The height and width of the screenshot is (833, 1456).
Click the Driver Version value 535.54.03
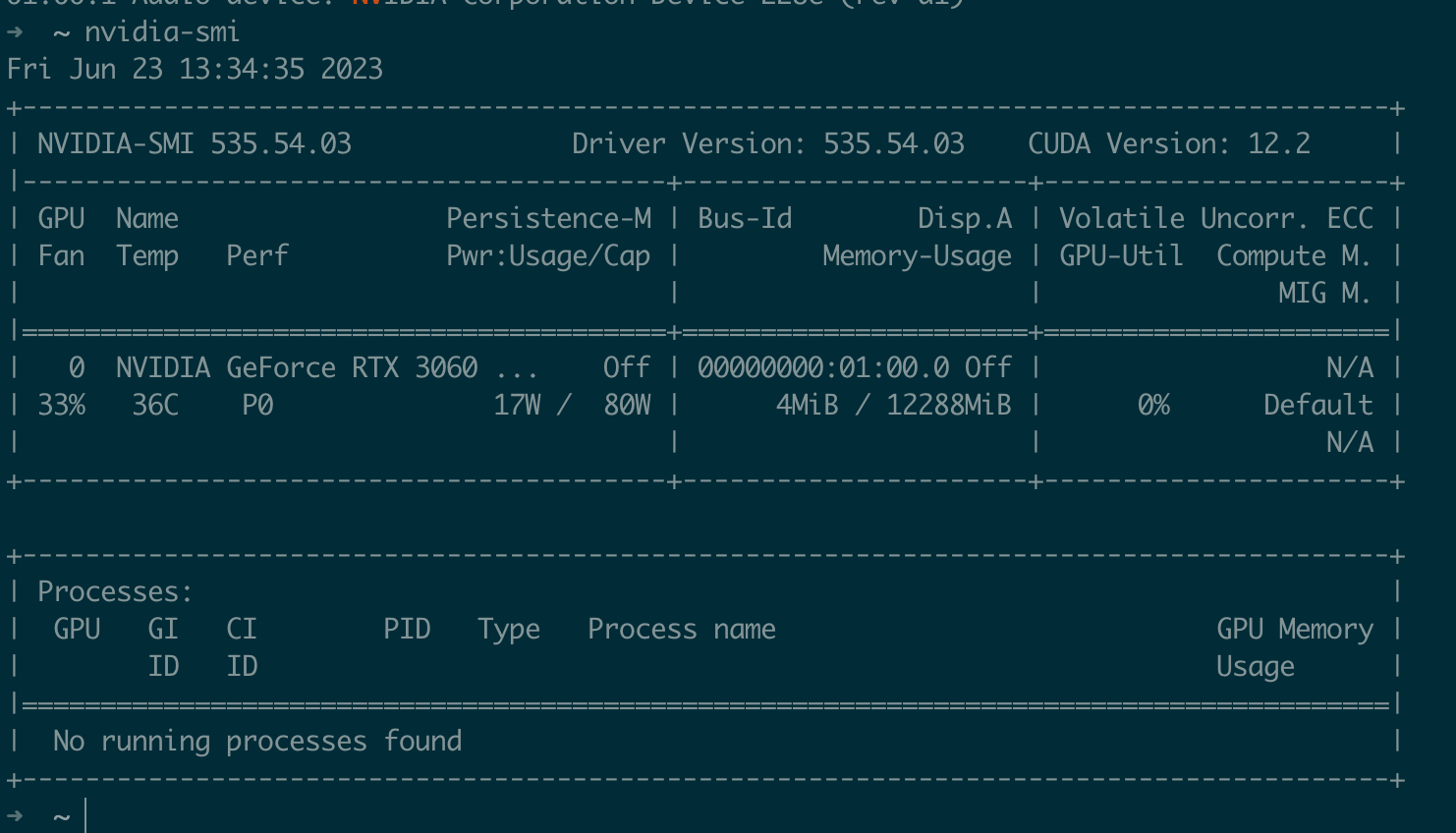(x=893, y=144)
